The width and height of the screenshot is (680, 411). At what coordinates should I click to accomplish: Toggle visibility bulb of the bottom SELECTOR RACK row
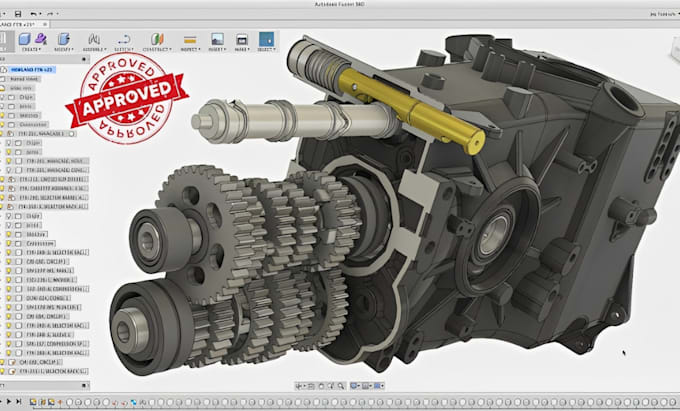[3, 372]
